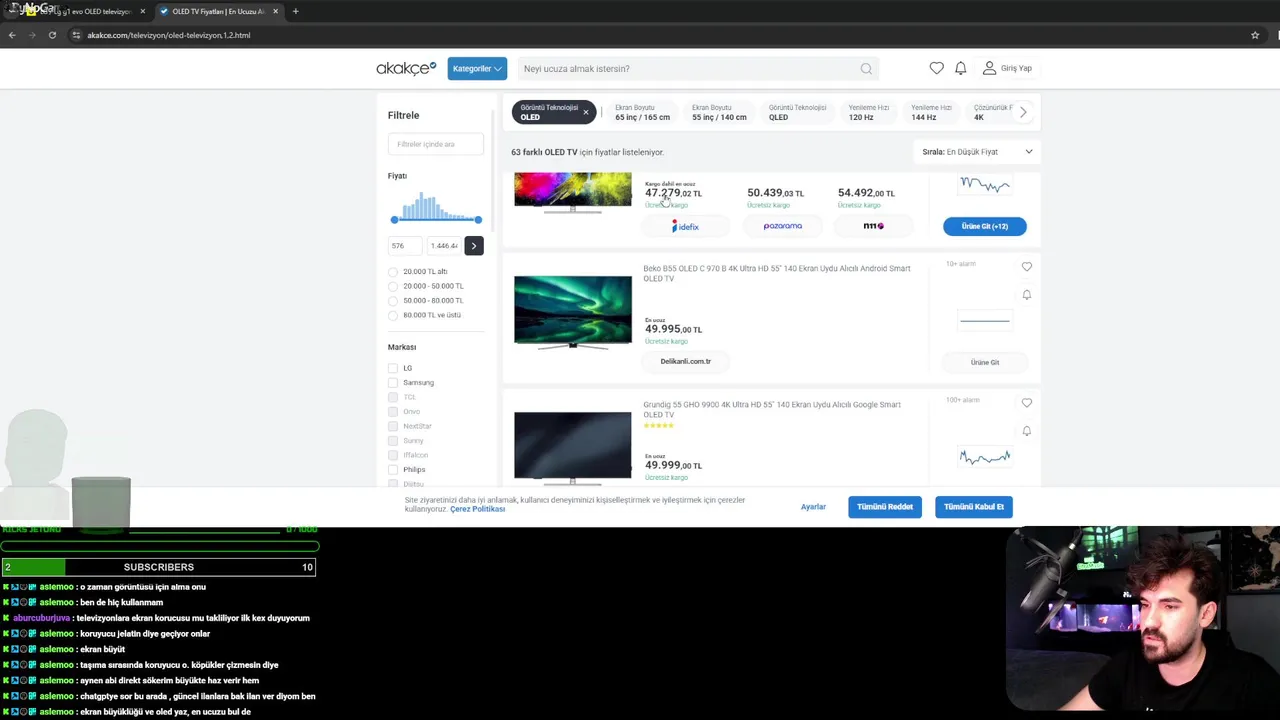Click minimum price field 576

click(x=405, y=245)
